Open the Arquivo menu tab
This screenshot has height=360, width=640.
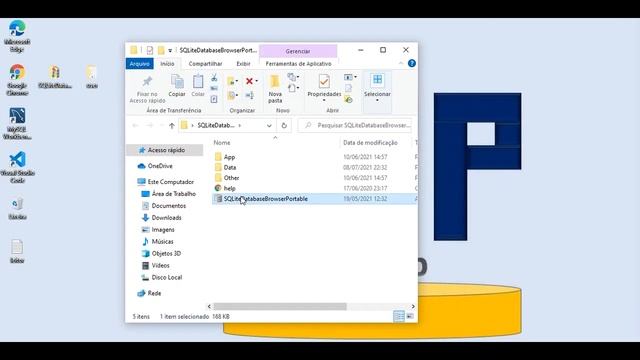[x=140, y=64]
